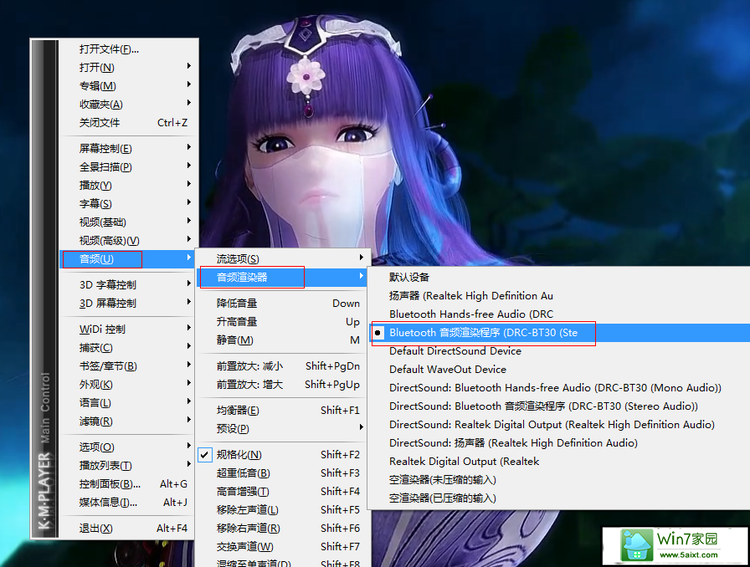Toggle 移除右声道(R)

(283, 528)
